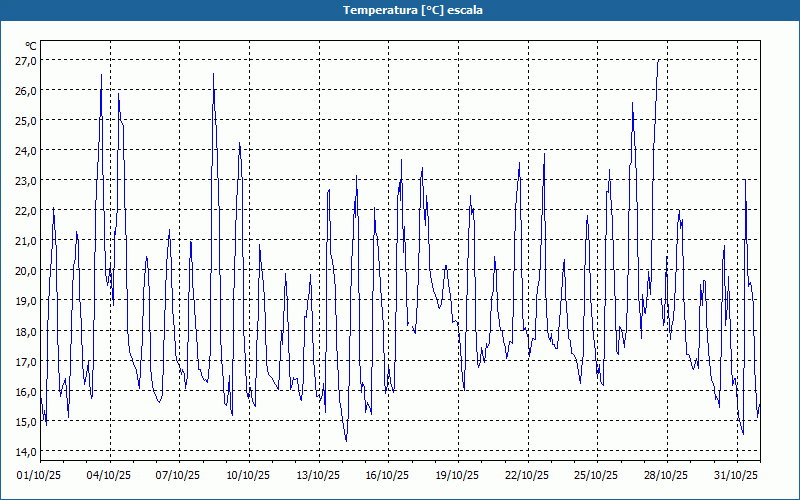Image resolution: width=800 pixels, height=500 pixels.
Task: Pick the 18,0 label on the vertical axis
Action: pyautogui.click(x=26, y=331)
